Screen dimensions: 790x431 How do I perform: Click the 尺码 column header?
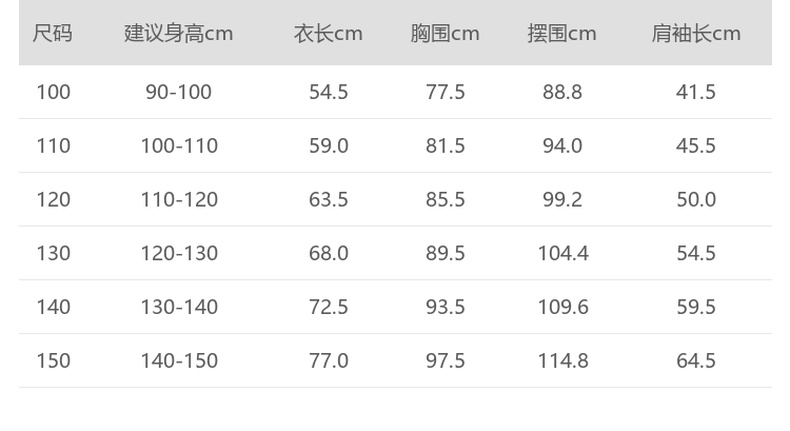click(53, 33)
